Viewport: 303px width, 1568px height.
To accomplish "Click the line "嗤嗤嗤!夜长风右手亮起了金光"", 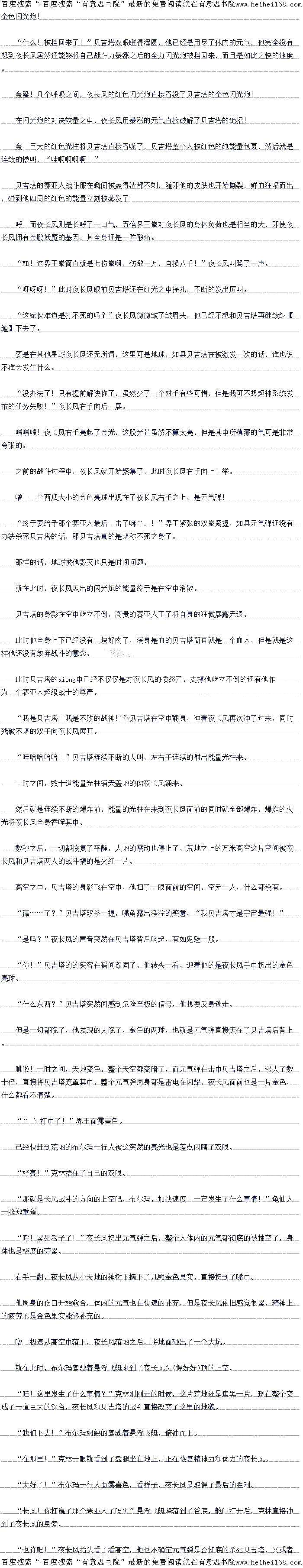I will click(151, 438).
